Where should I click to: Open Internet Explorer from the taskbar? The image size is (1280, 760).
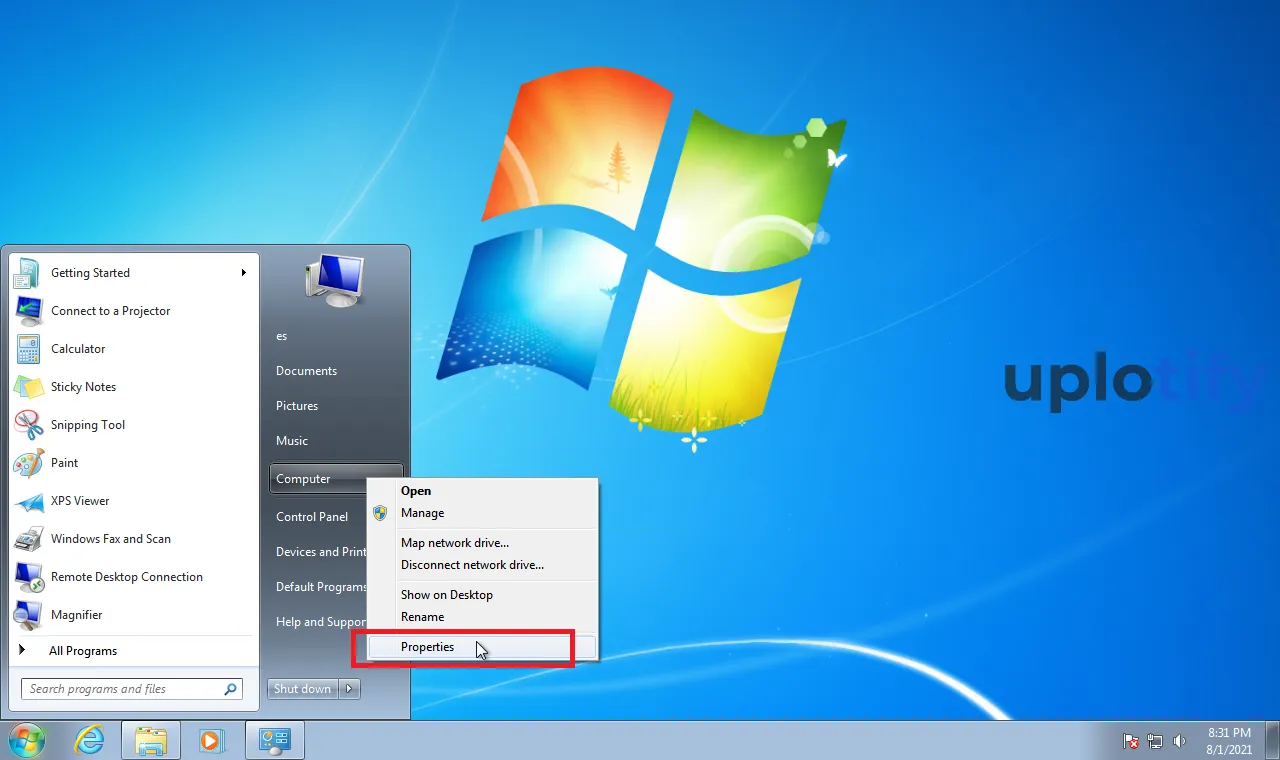90,741
